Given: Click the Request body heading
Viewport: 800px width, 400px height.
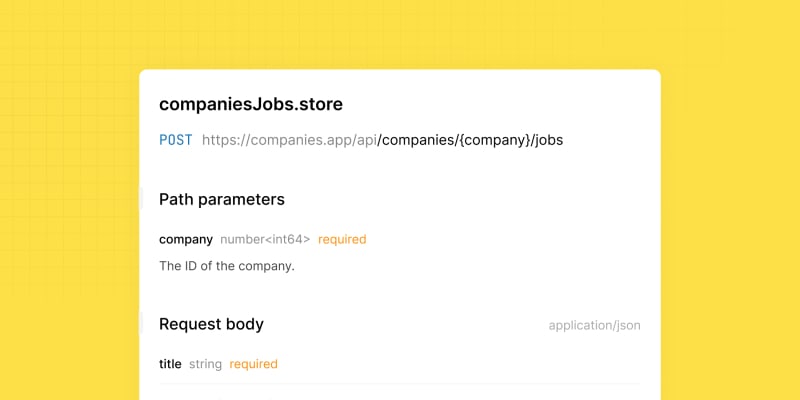Looking at the screenshot, I should (211, 324).
